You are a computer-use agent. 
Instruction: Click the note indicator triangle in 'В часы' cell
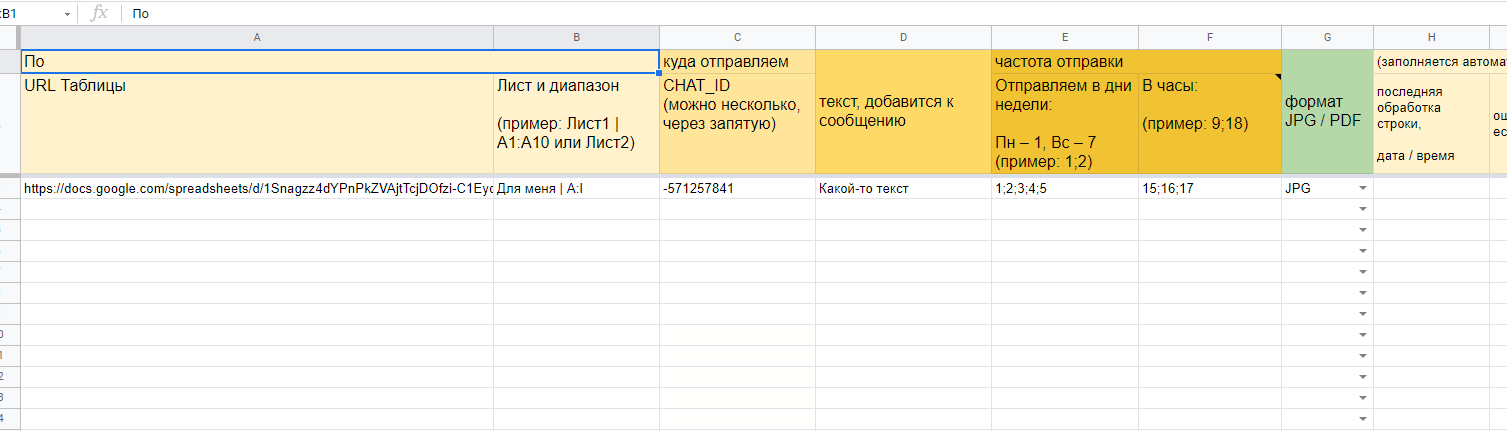(1277, 76)
